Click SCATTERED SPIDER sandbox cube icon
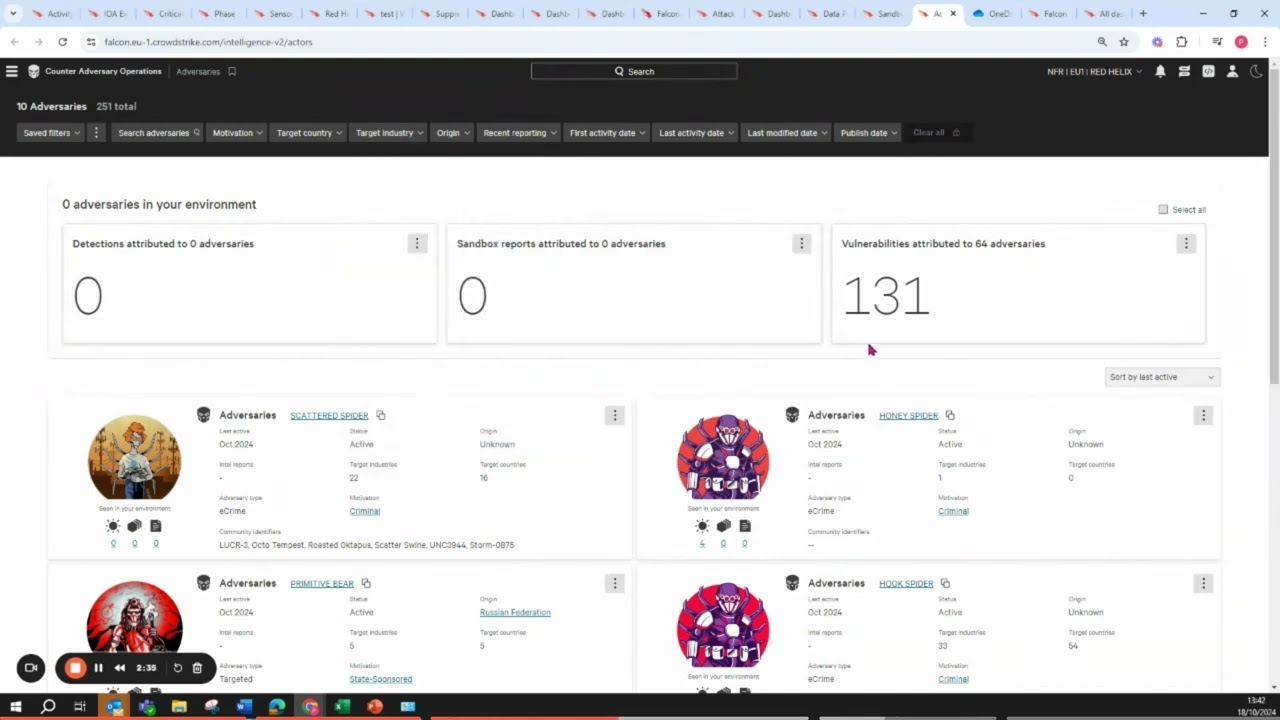 (134, 526)
